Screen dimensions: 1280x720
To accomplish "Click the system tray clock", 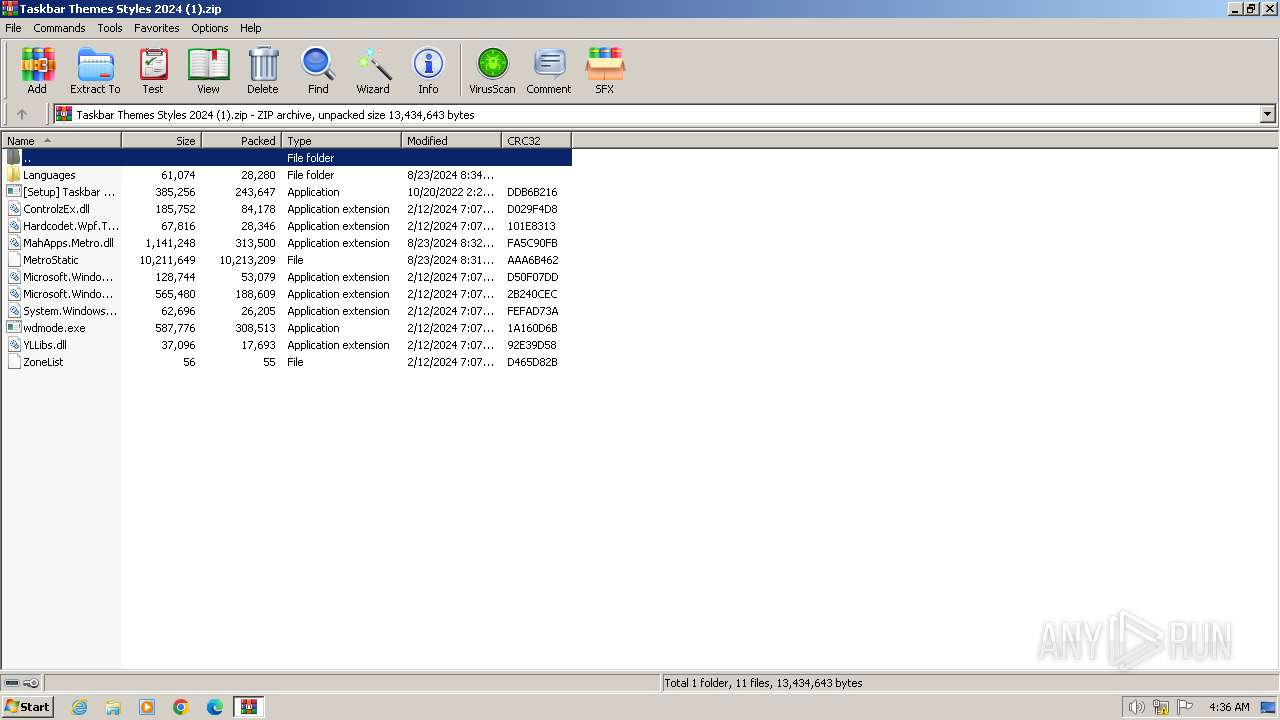I will coord(1229,707).
